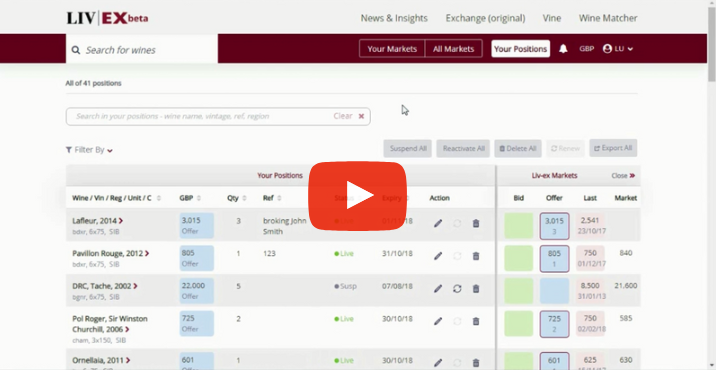Click the 22,000 offer price for DRC Tache
Viewport: 716px width, 371px height.
point(196,291)
